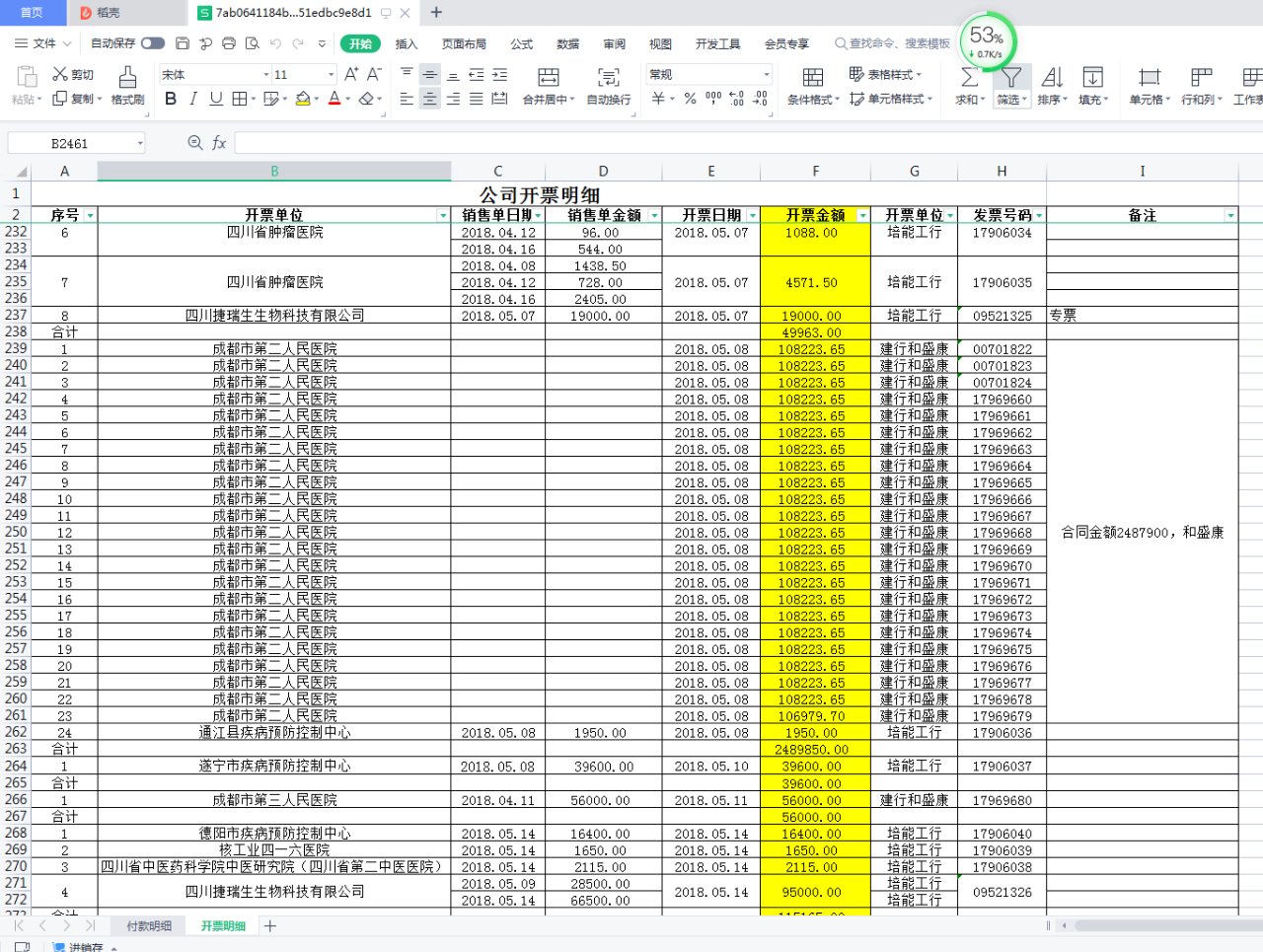
Task: Toggle middle vertical alignment
Action: (x=429, y=74)
